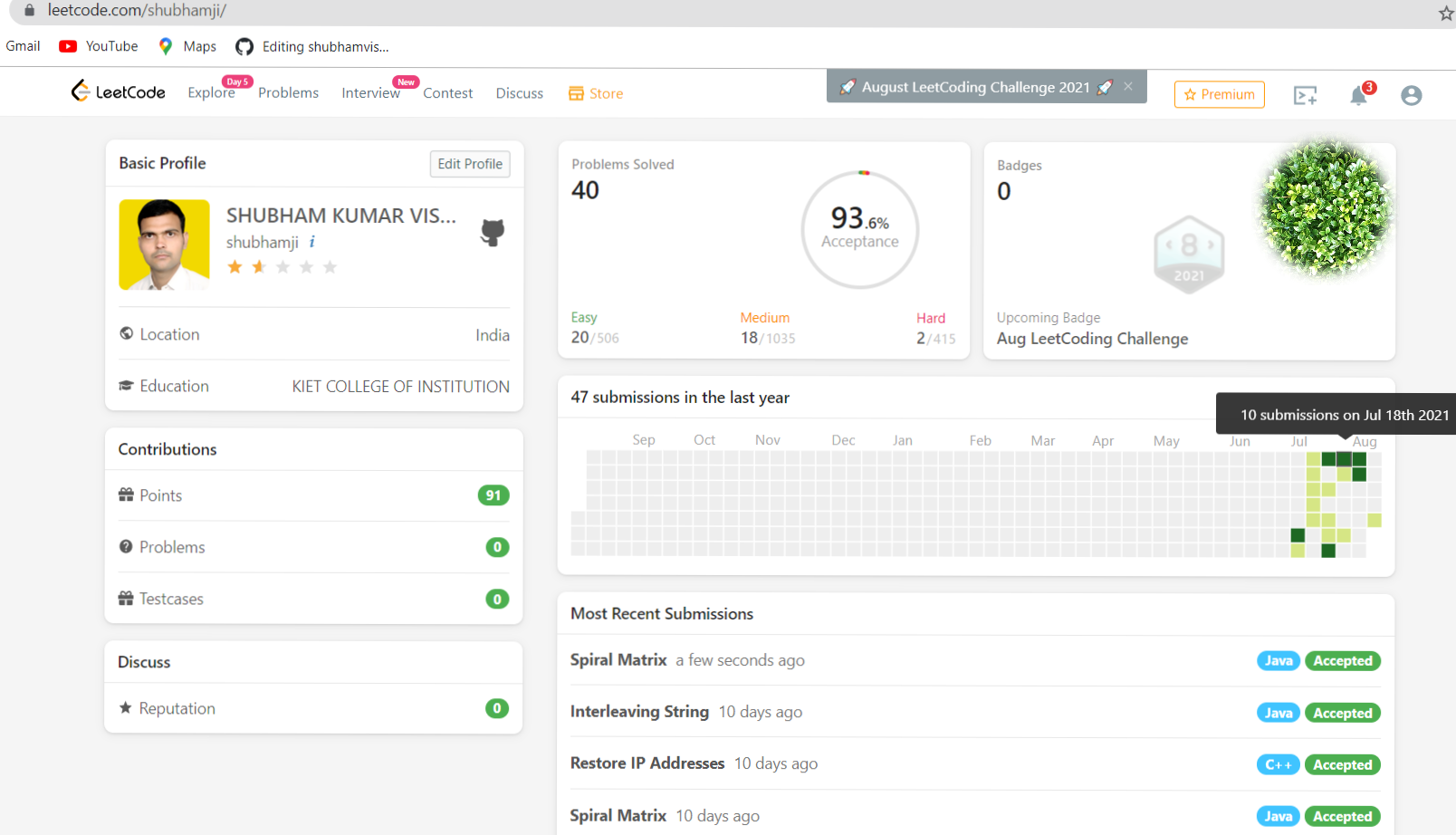Click Aug LeetCoding Challenge upcoming badge text
The width and height of the screenshot is (1456, 835).
[1092, 339]
